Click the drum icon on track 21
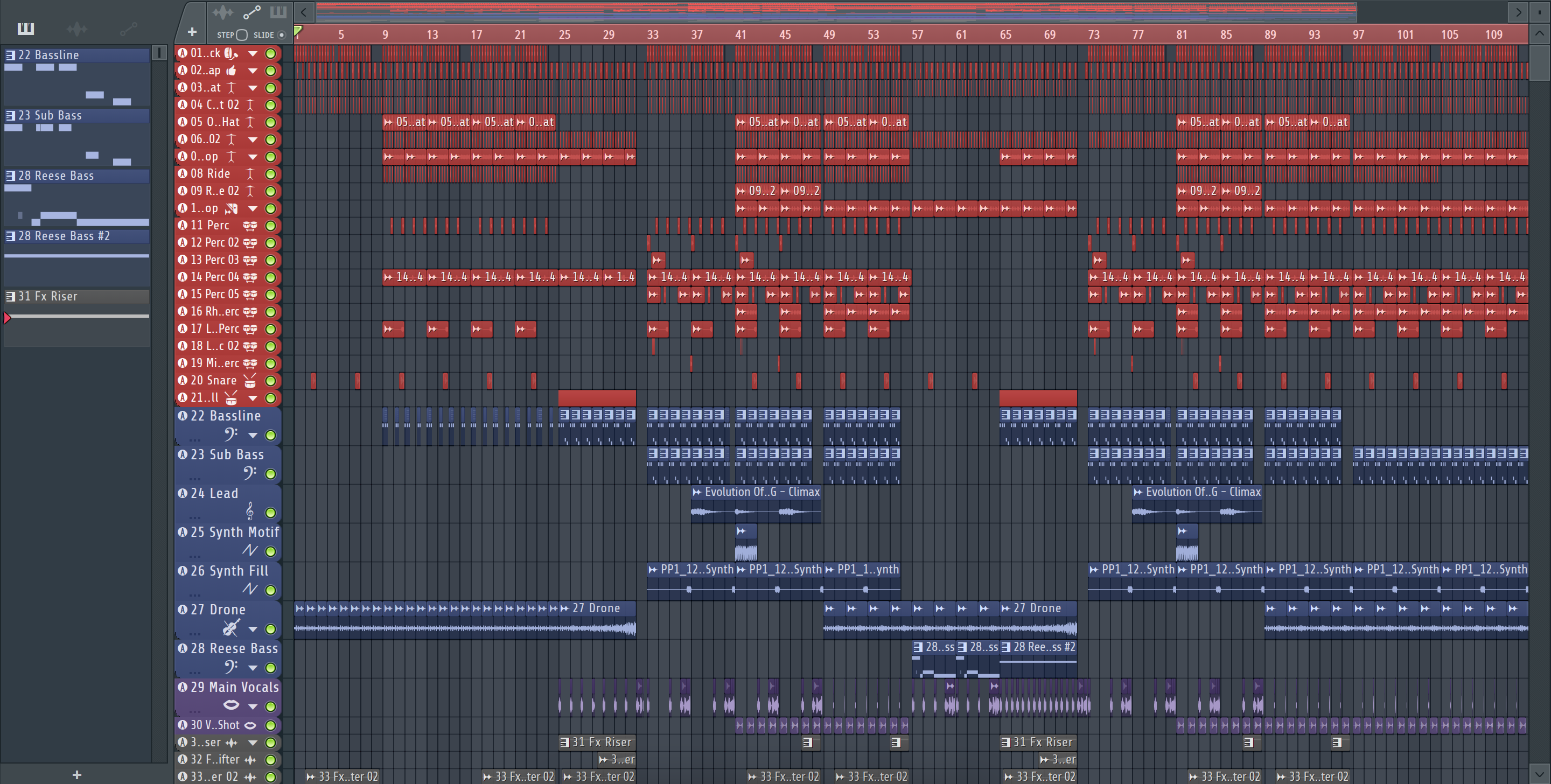The height and width of the screenshot is (784, 1551). (231, 398)
